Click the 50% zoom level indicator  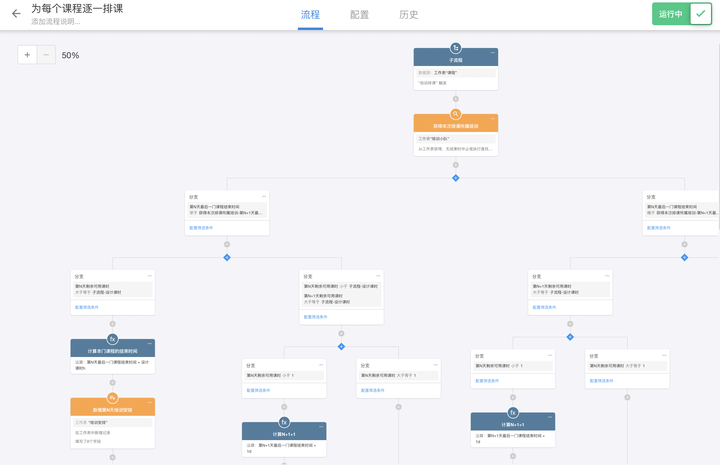coord(70,55)
